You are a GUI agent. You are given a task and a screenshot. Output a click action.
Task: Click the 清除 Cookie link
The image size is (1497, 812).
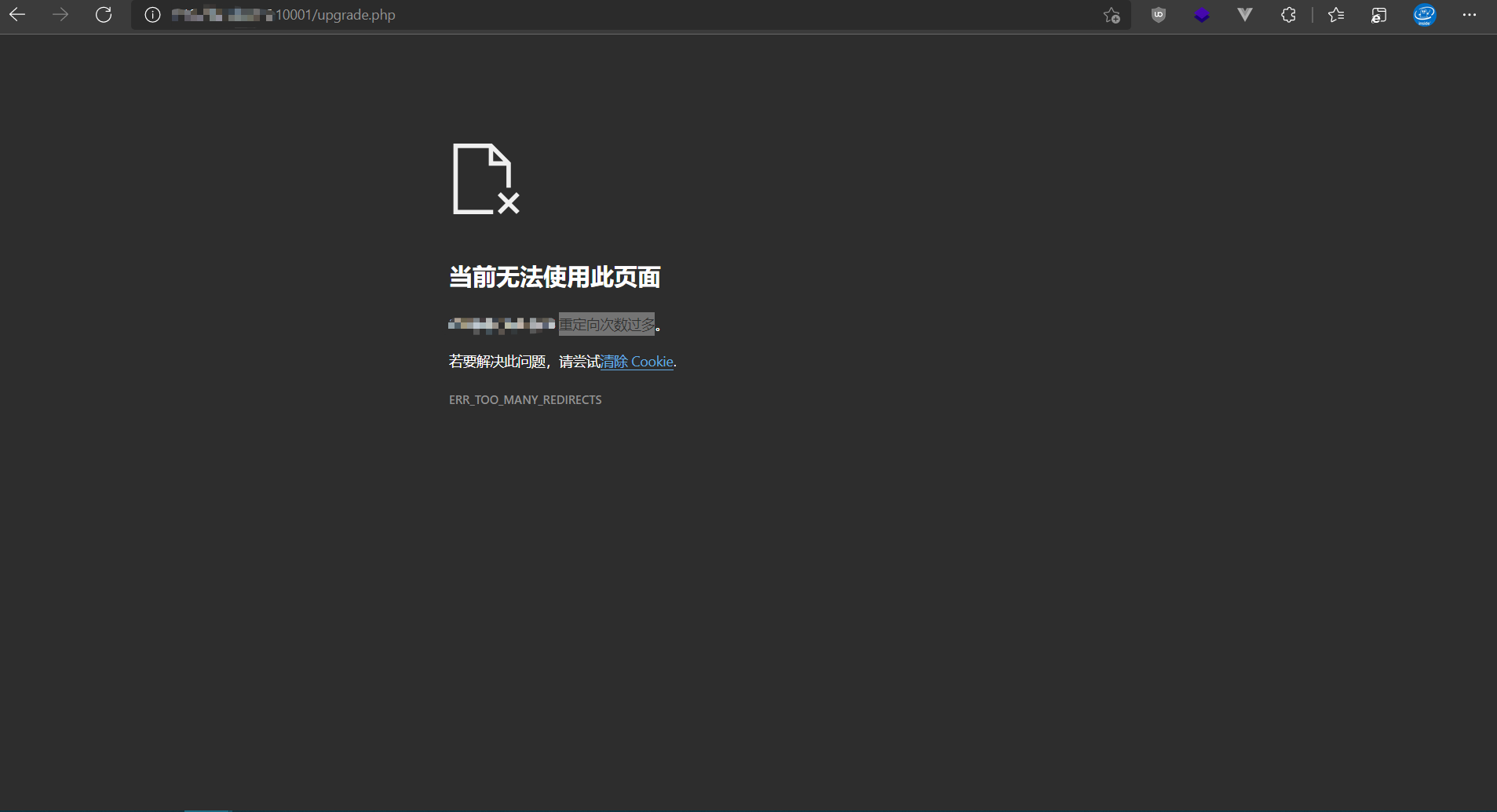tap(637, 362)
